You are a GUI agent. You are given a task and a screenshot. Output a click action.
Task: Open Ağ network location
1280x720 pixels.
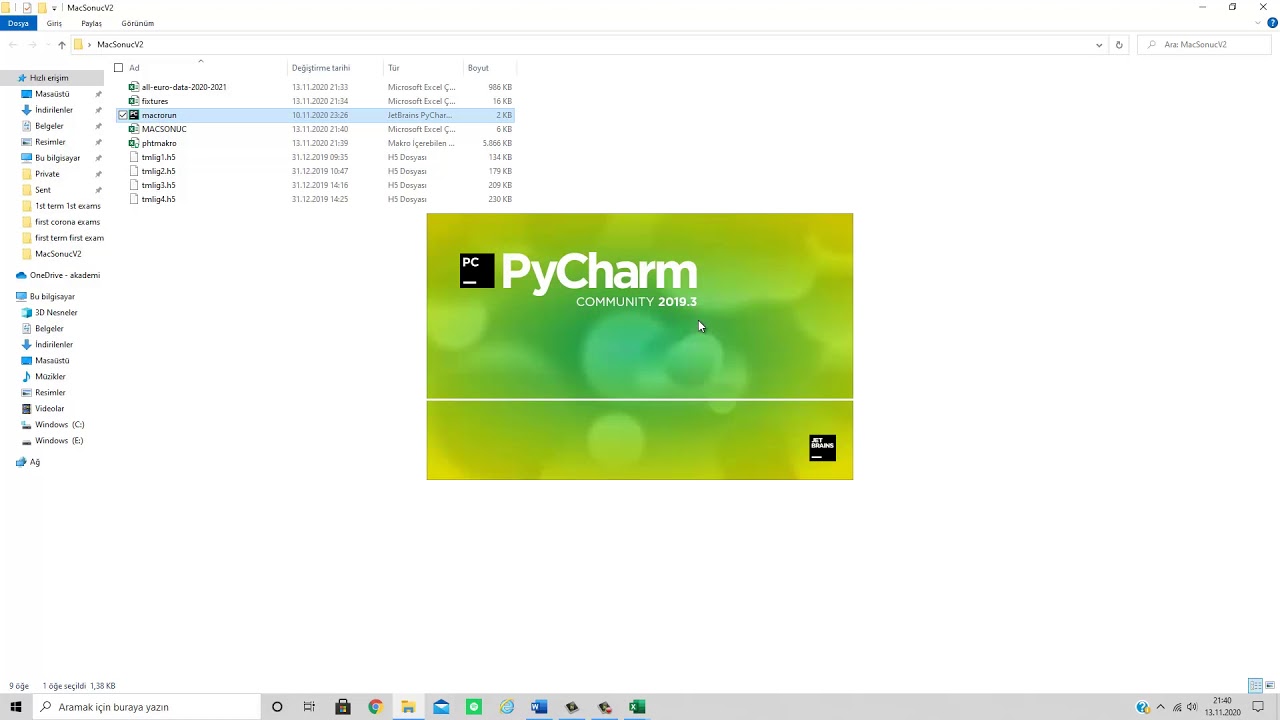34,462
